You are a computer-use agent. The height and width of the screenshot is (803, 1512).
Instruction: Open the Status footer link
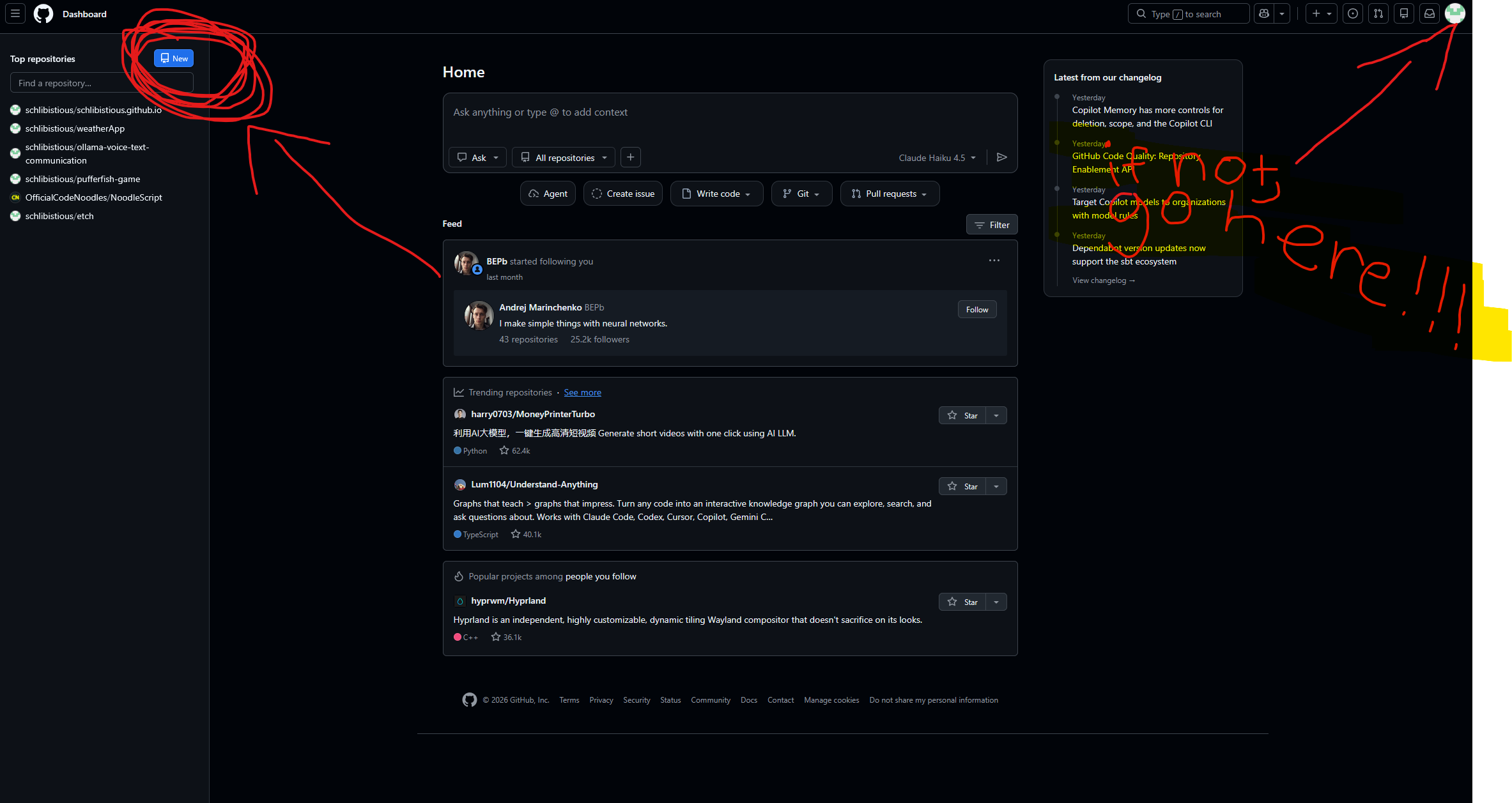pos(670,700)
